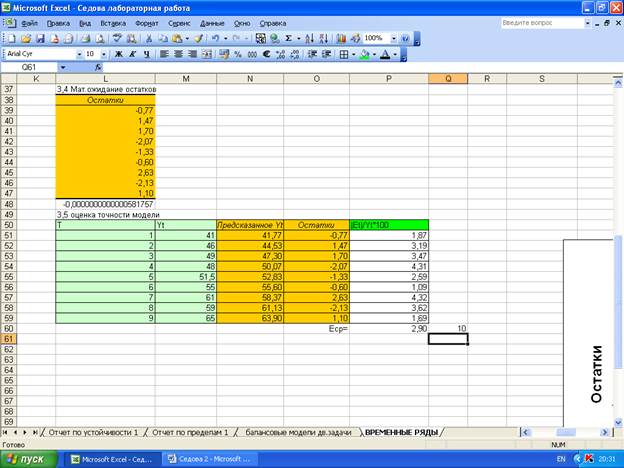
Task: Open the Правка menu
Action: pos(58,23)
